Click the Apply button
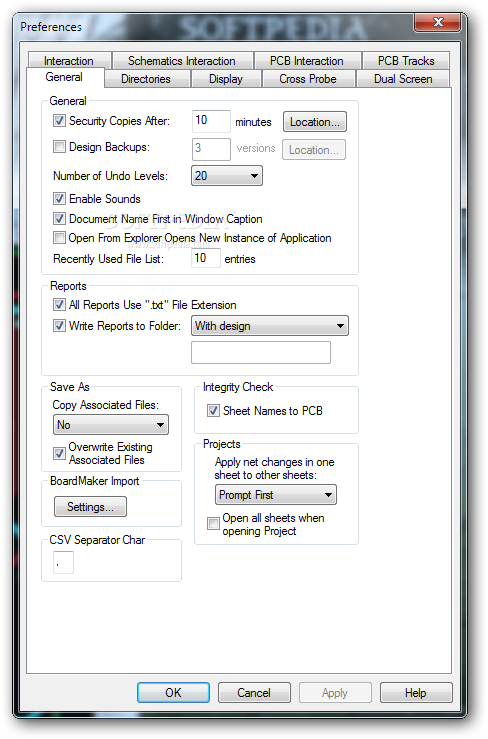The image size is (488, 739). coord(335,692)
